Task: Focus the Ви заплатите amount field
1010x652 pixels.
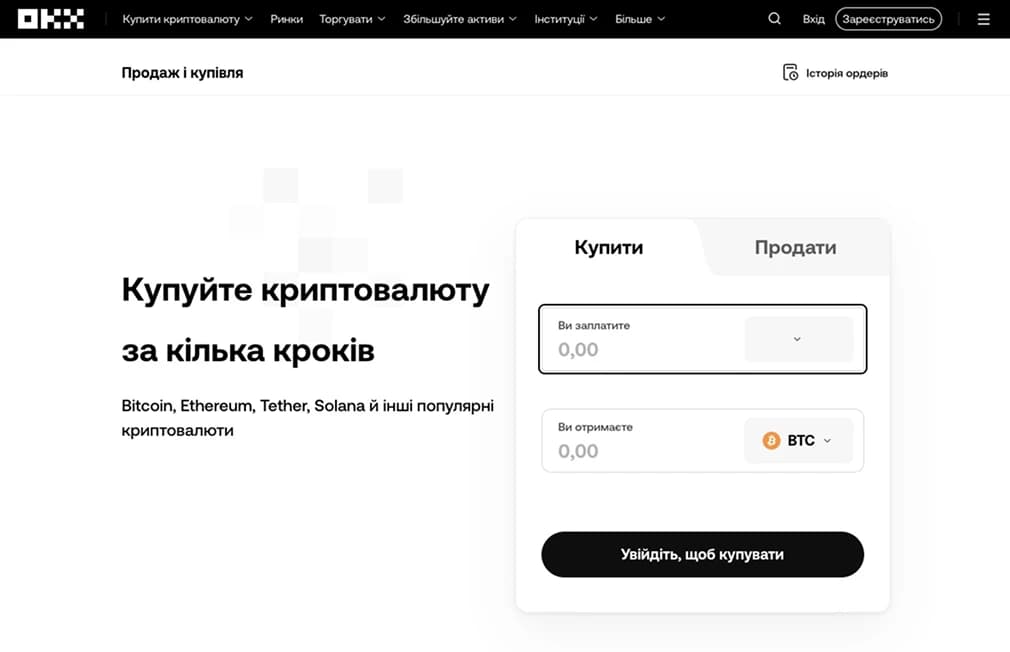Action: click(x=640, y=349)
